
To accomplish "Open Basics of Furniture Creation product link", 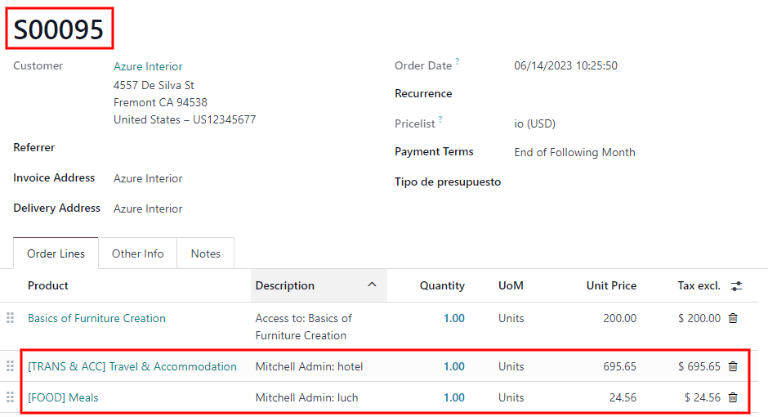I will [x=96, y=318].
